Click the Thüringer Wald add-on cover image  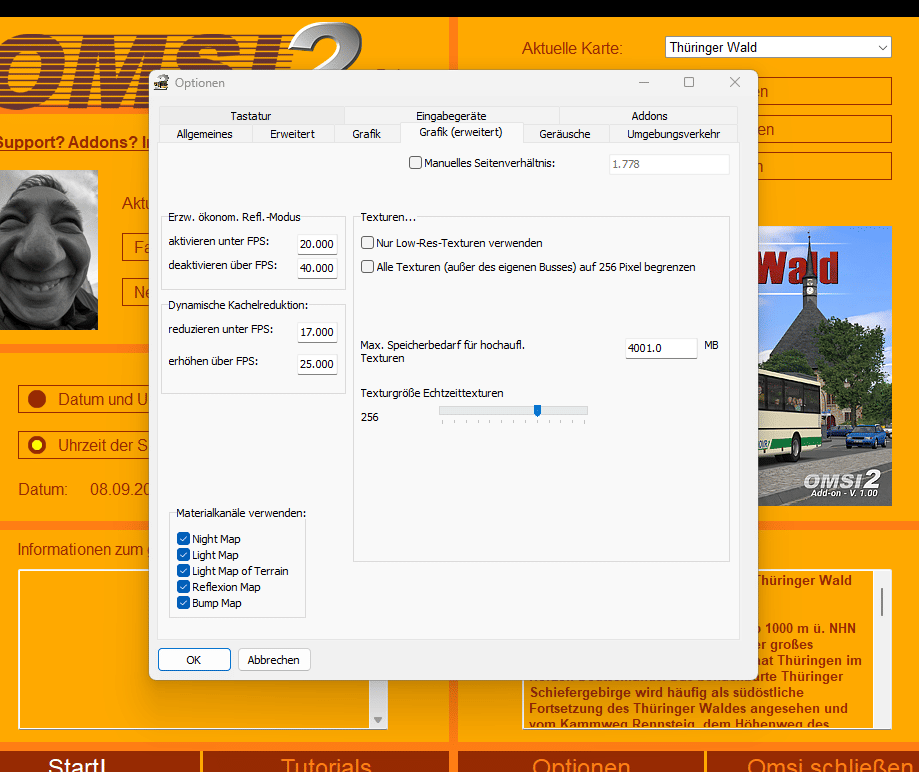(x=825, y=366)
